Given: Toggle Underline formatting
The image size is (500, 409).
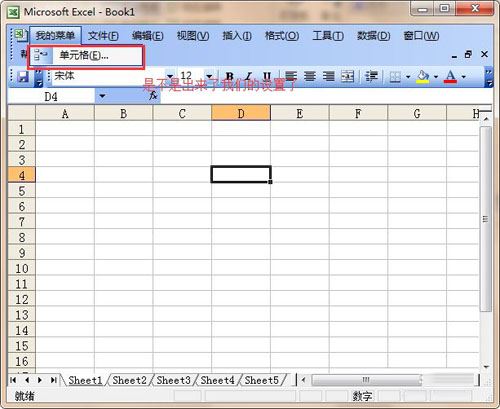Looking at the screenshot, I should (267, 77).
